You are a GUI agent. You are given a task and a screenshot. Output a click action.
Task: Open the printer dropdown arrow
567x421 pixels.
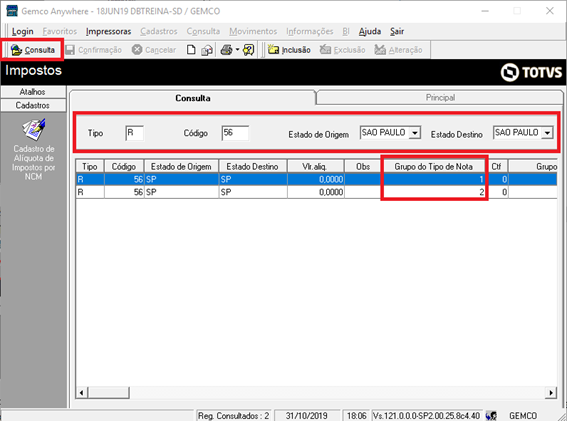[238, 50]
